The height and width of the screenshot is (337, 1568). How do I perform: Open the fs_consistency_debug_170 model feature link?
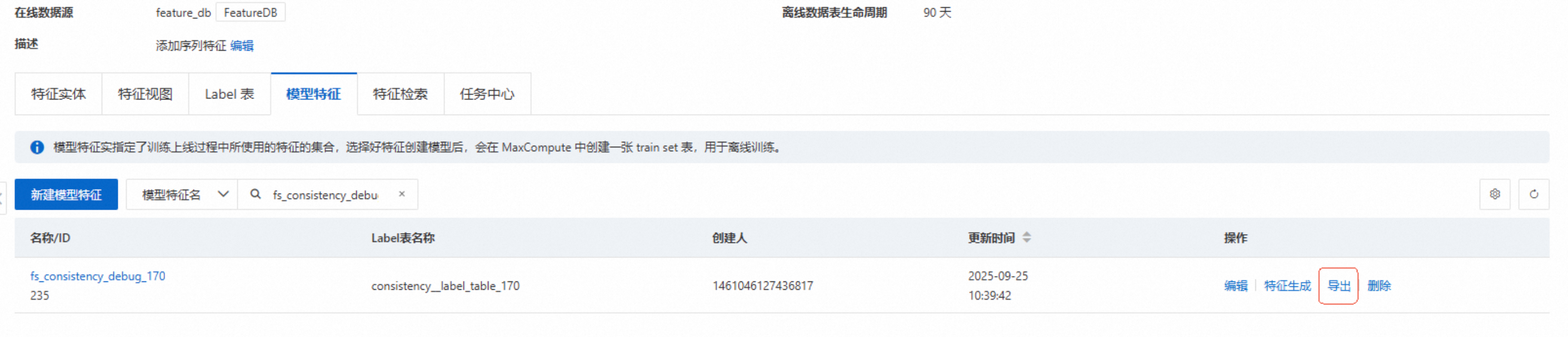coord(98,276)
